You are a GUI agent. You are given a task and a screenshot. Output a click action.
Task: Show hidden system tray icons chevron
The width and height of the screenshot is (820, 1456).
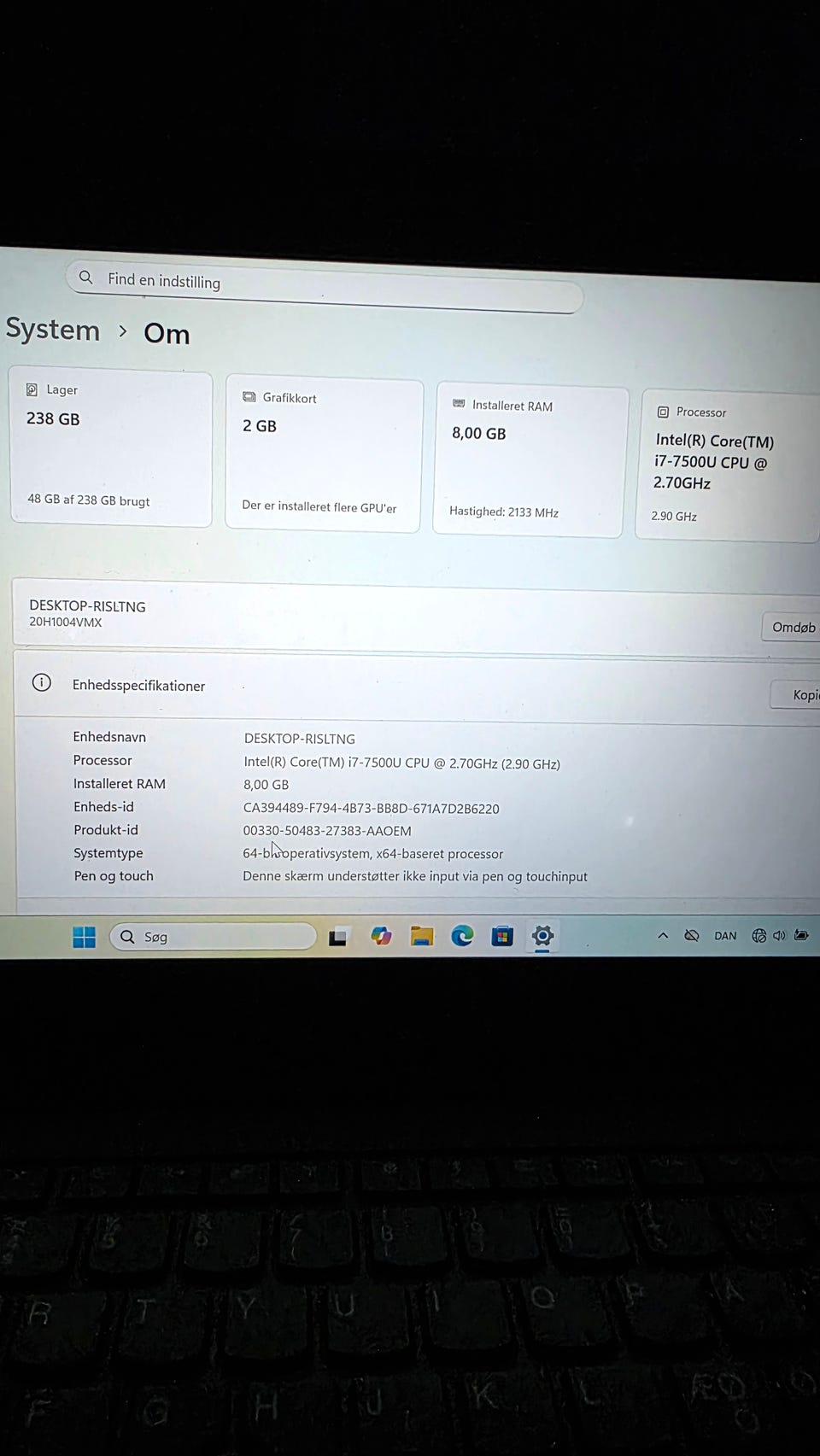[663, 936]
